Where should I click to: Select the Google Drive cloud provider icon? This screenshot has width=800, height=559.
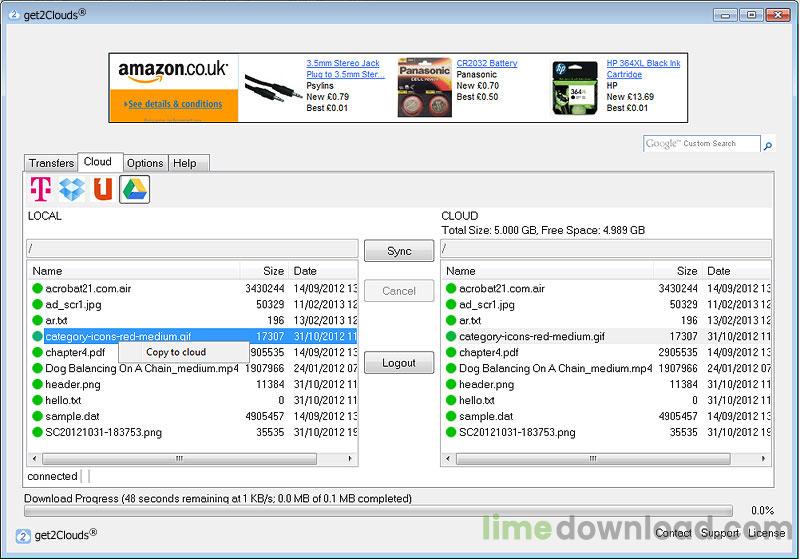point(135,189)
